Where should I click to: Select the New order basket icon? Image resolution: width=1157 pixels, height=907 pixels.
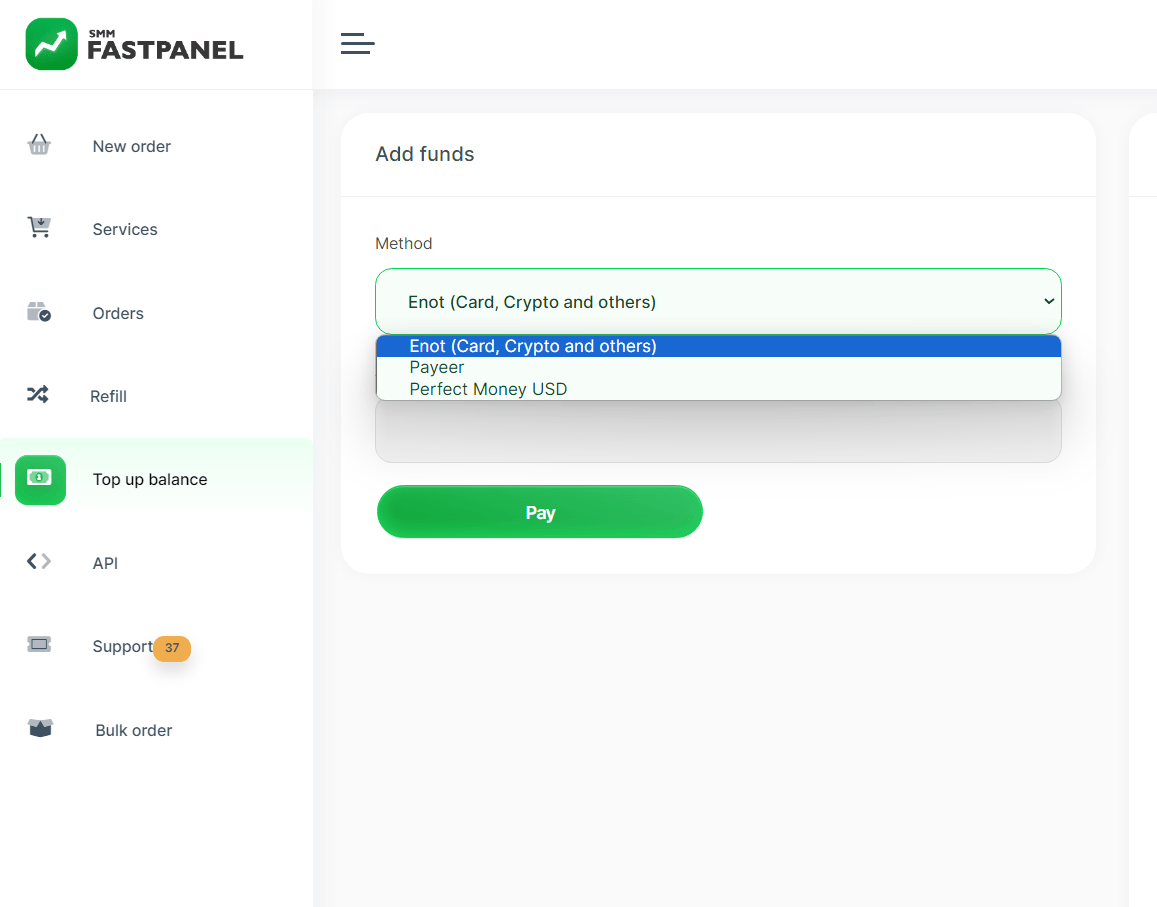pyautogui.click(x=38, y=144)
